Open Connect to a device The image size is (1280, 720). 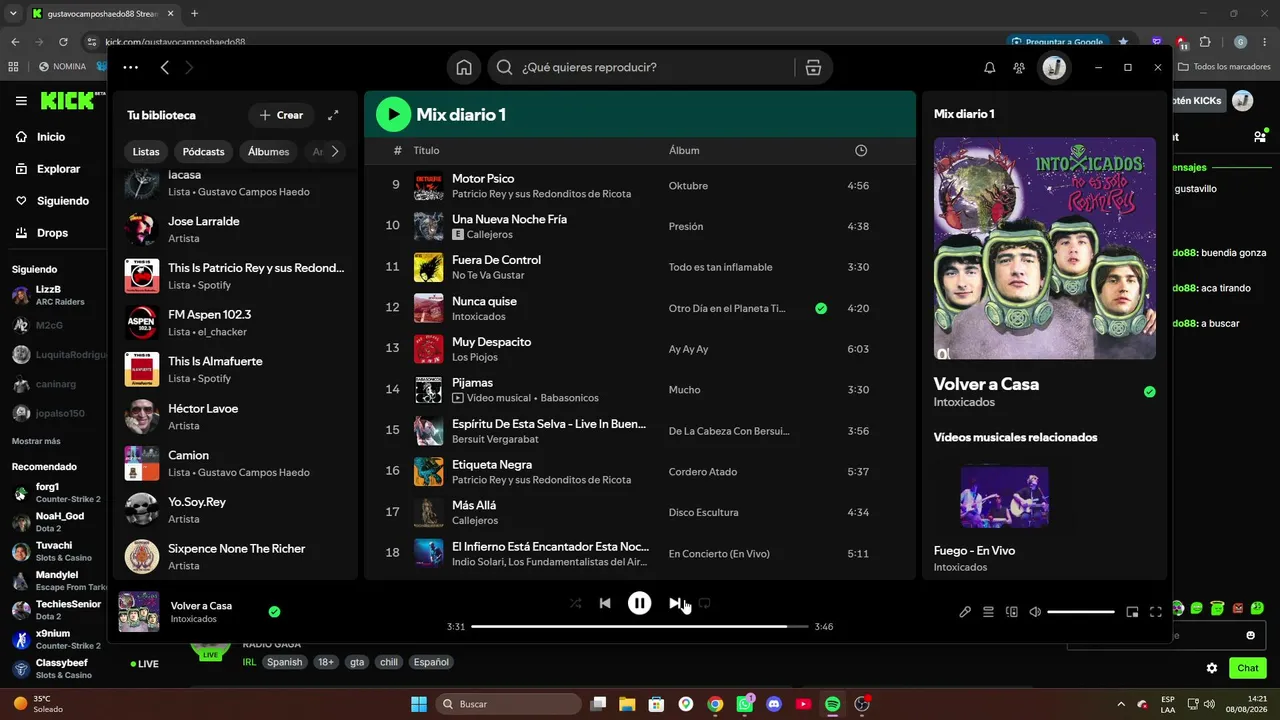pos(1011,612)
